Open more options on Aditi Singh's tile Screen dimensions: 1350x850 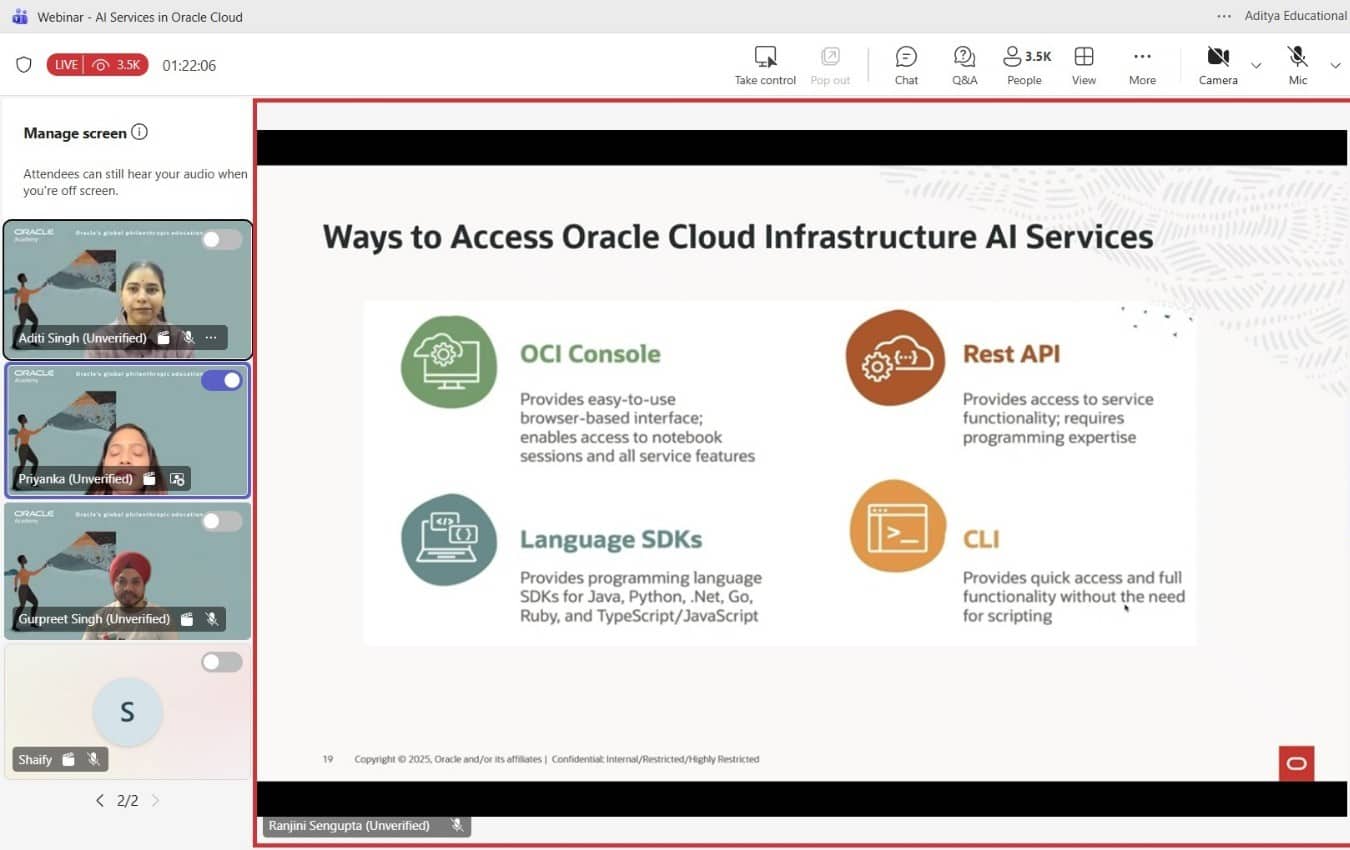211,338
